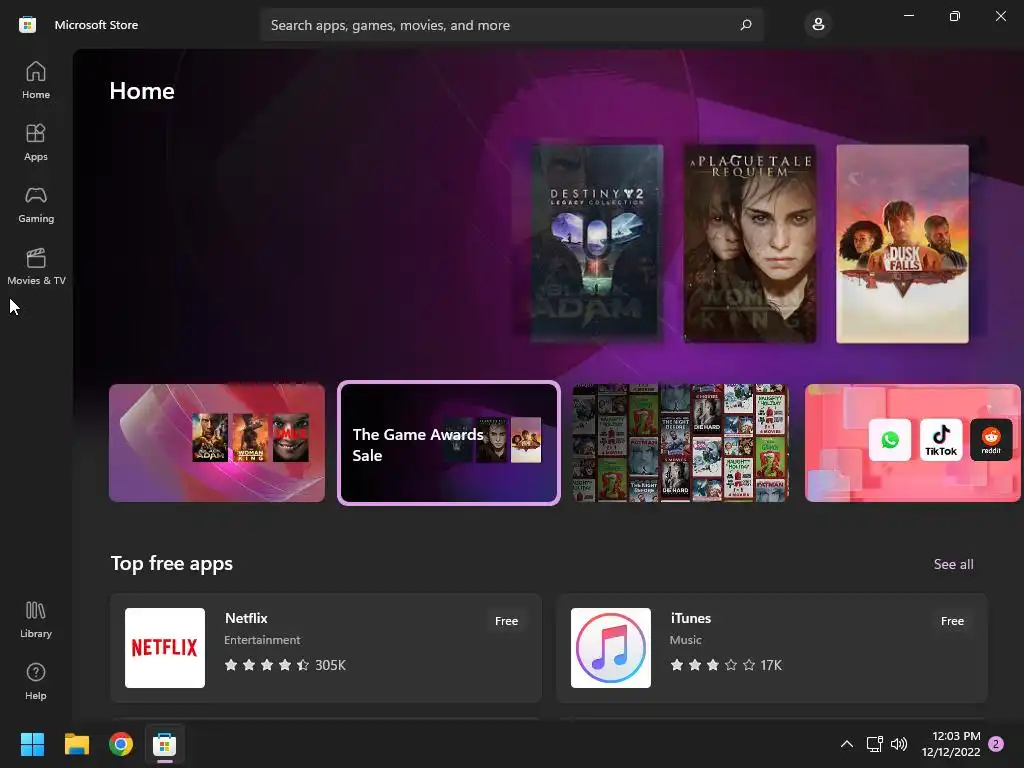Image resolution: width=1024 pixels, height=768 pixels.
Task: Click the Reddit icon in the apps card
Action: pyautogui.click(x=991, y=440)
